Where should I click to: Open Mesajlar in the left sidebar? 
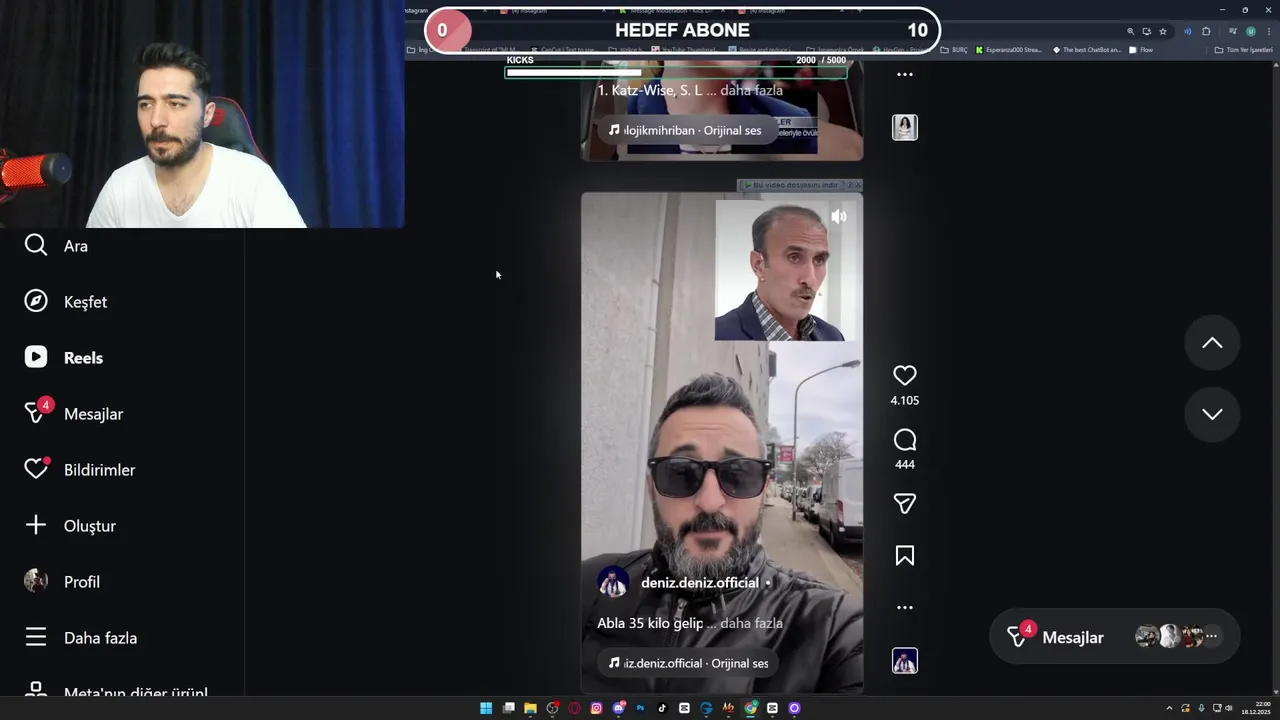point(73,413)
